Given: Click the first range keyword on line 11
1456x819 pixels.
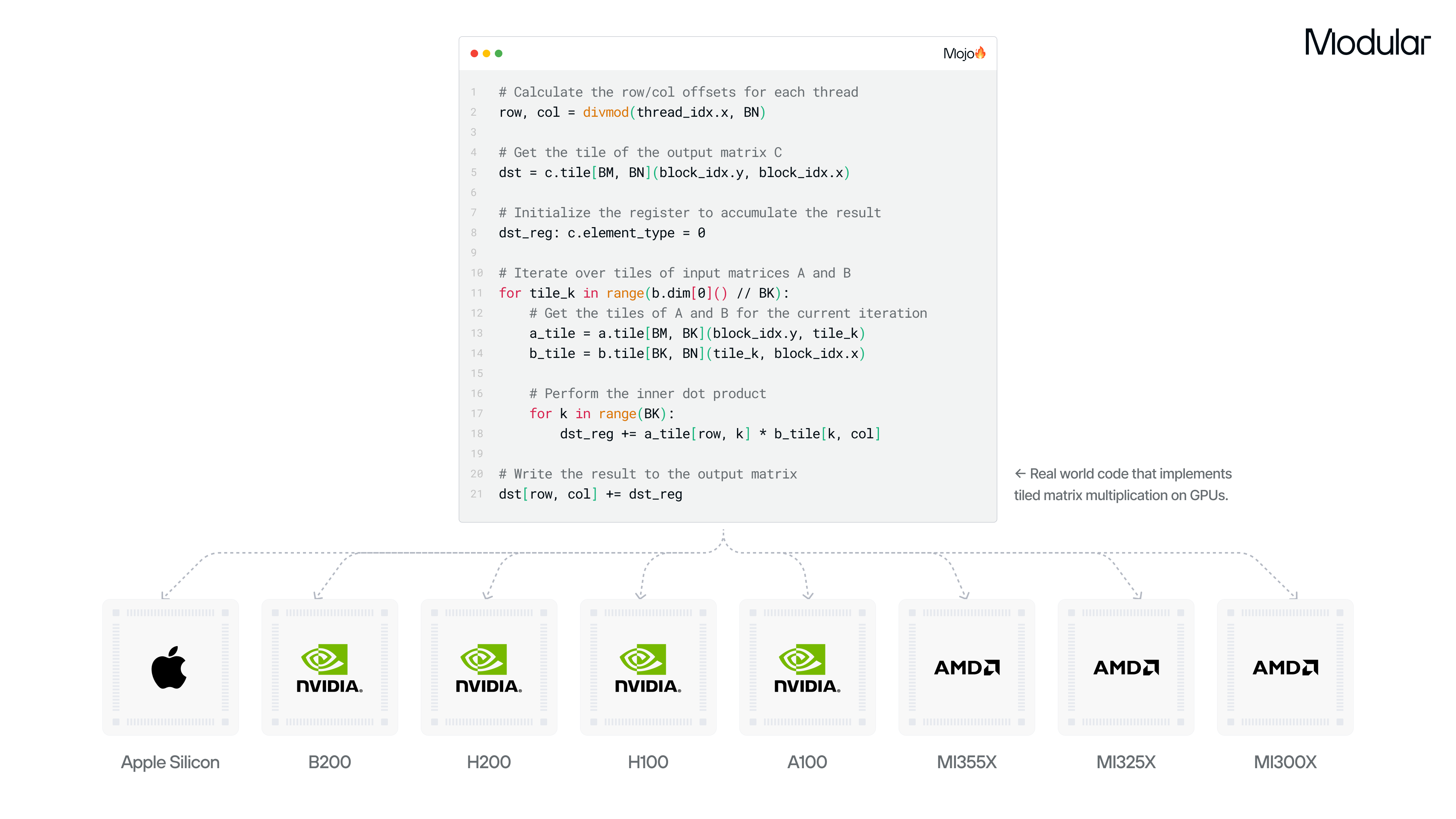Looking at the screenshot, I should click(624, 293).
